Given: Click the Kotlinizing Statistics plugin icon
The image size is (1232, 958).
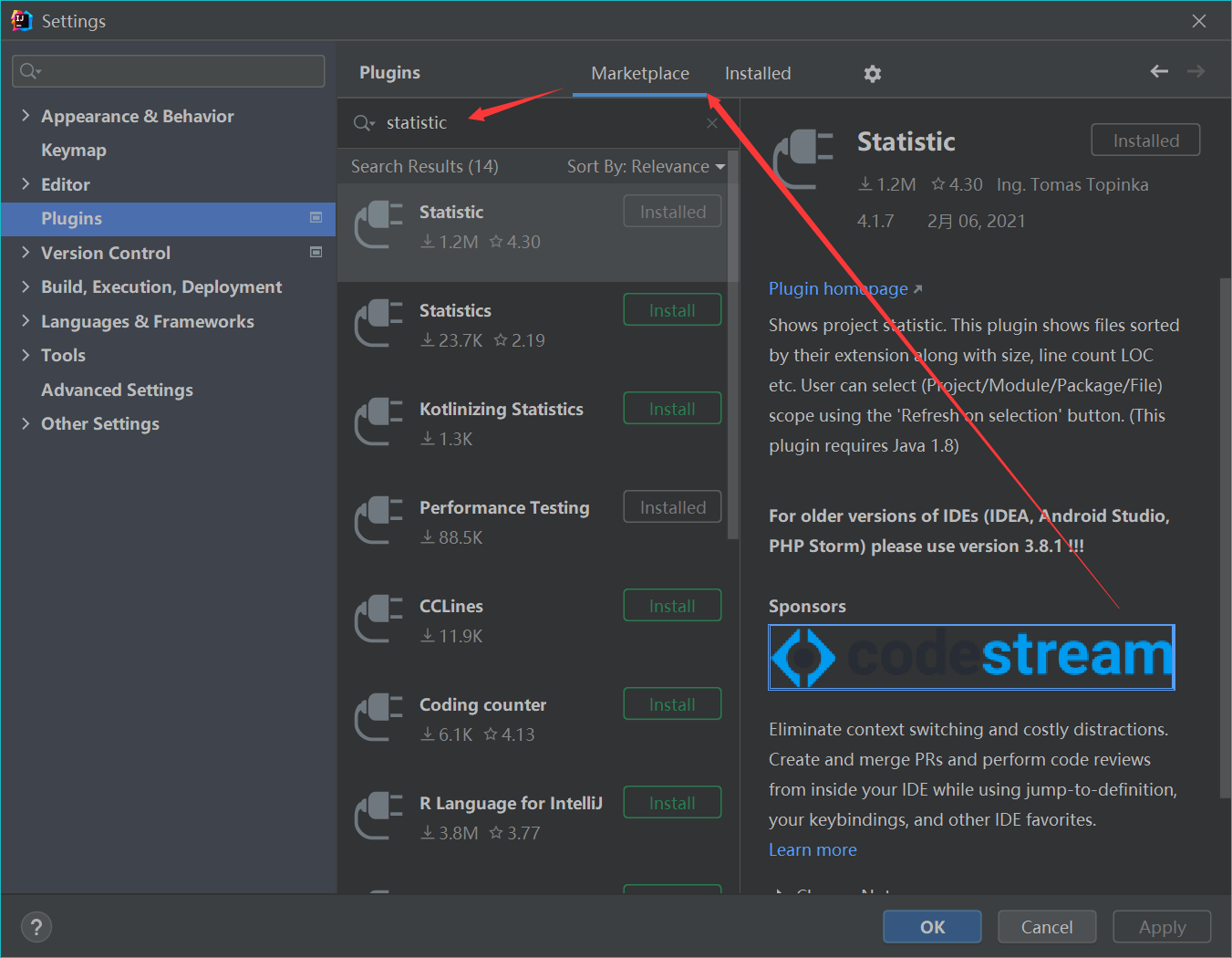Looking at the screenshot, I should [378, 423].
